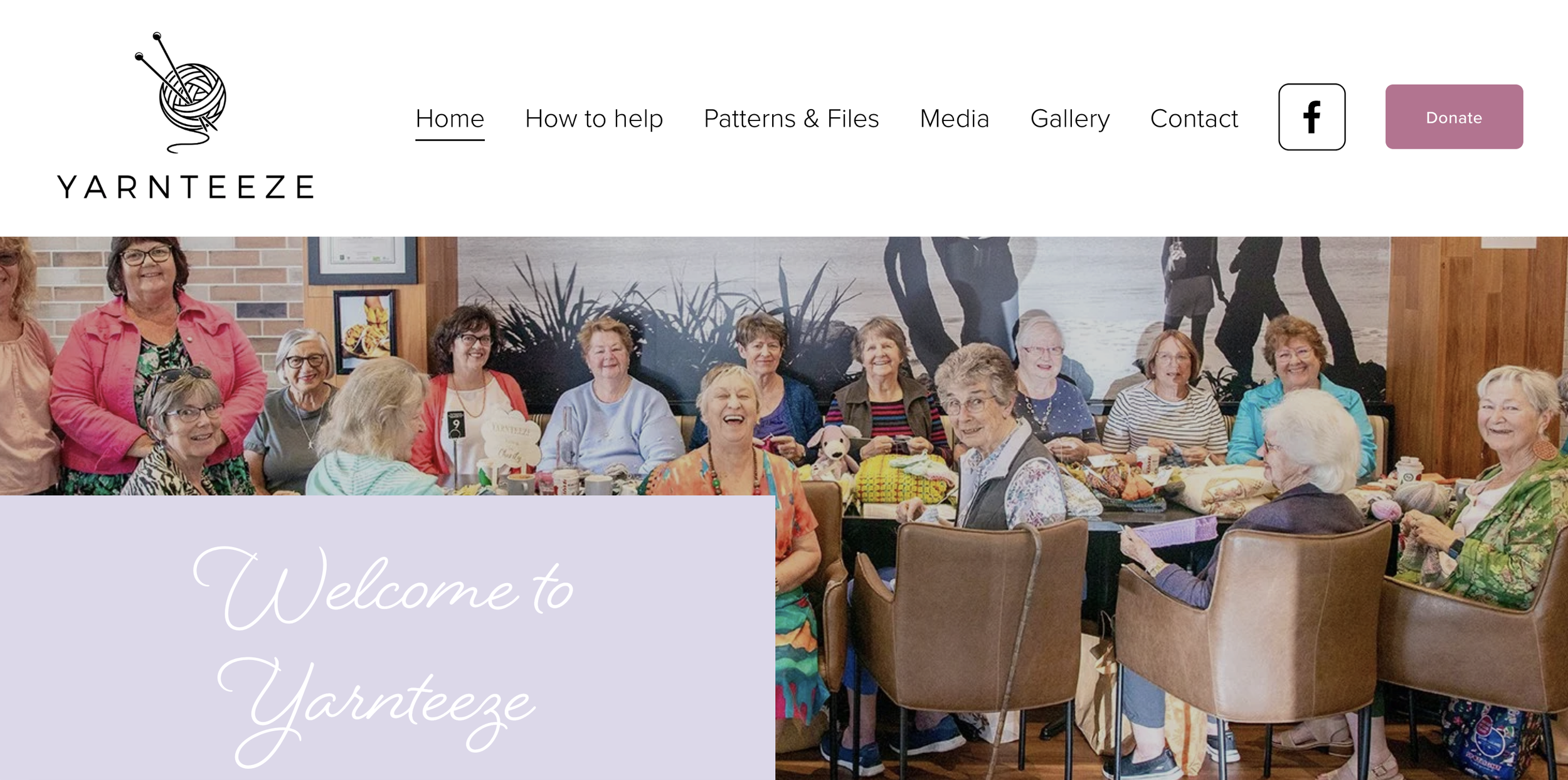Open the Contact page

click(x=1194, y=119)
